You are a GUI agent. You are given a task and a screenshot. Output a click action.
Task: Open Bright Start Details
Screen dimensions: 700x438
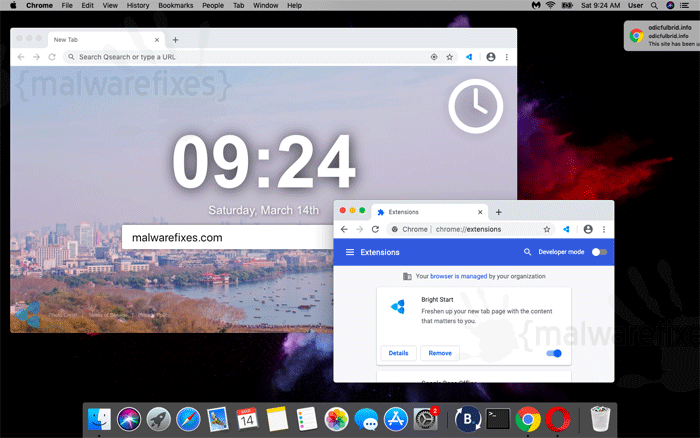(x=398, y=353)
